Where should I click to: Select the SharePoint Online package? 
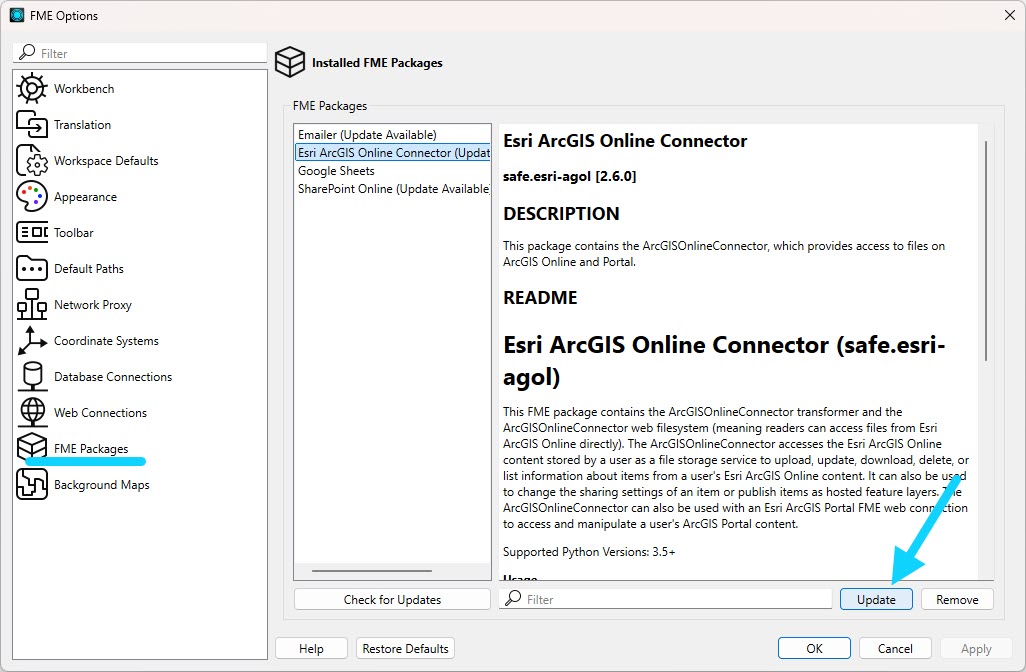tap(392, 188)
